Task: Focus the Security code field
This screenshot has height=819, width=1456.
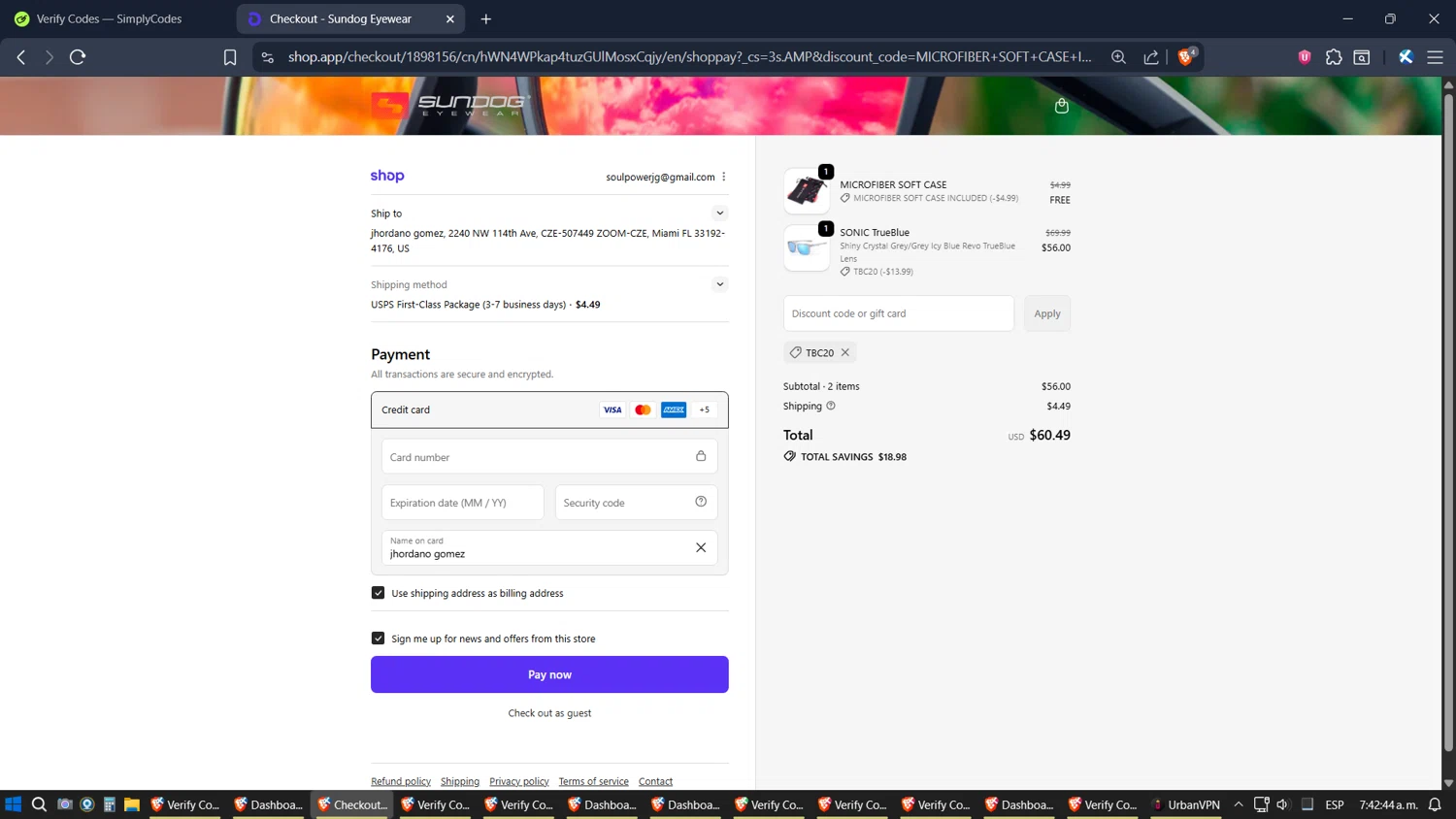Action: click(x=636, y=502)
